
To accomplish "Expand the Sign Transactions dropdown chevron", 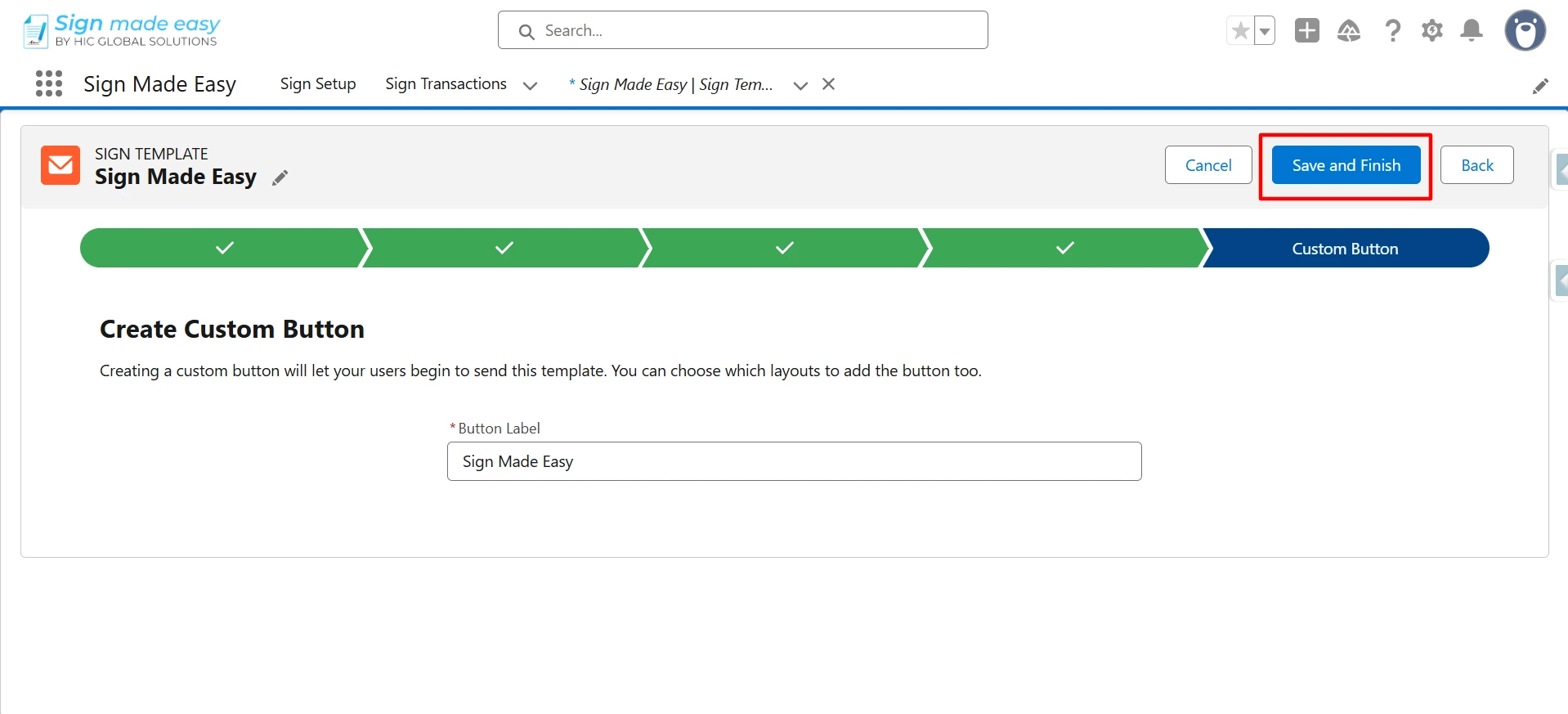I will [530, 85].
